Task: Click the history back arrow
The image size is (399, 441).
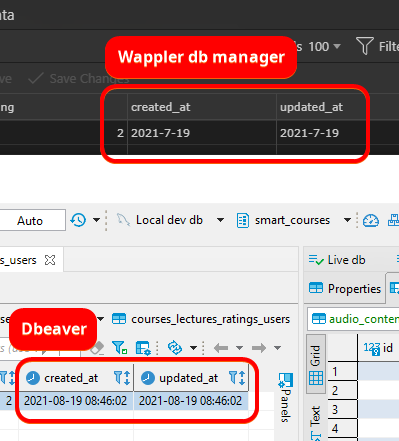Action: click(x=221, y=348)
